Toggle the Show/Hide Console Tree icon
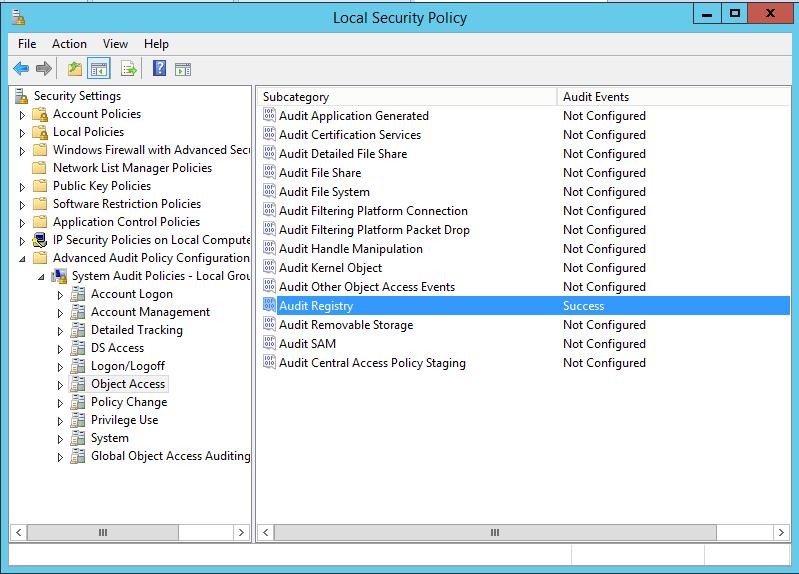 point(99,69)
